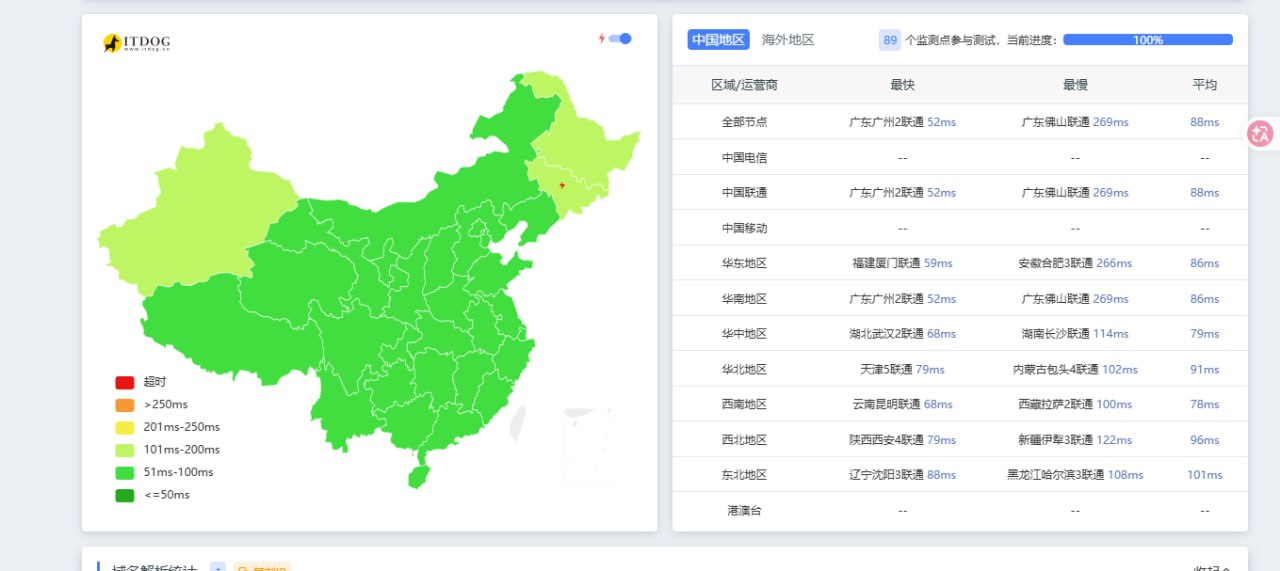The image size is (1280, 571).
Task: Select the 西北地区 row label
Action: 744,440
